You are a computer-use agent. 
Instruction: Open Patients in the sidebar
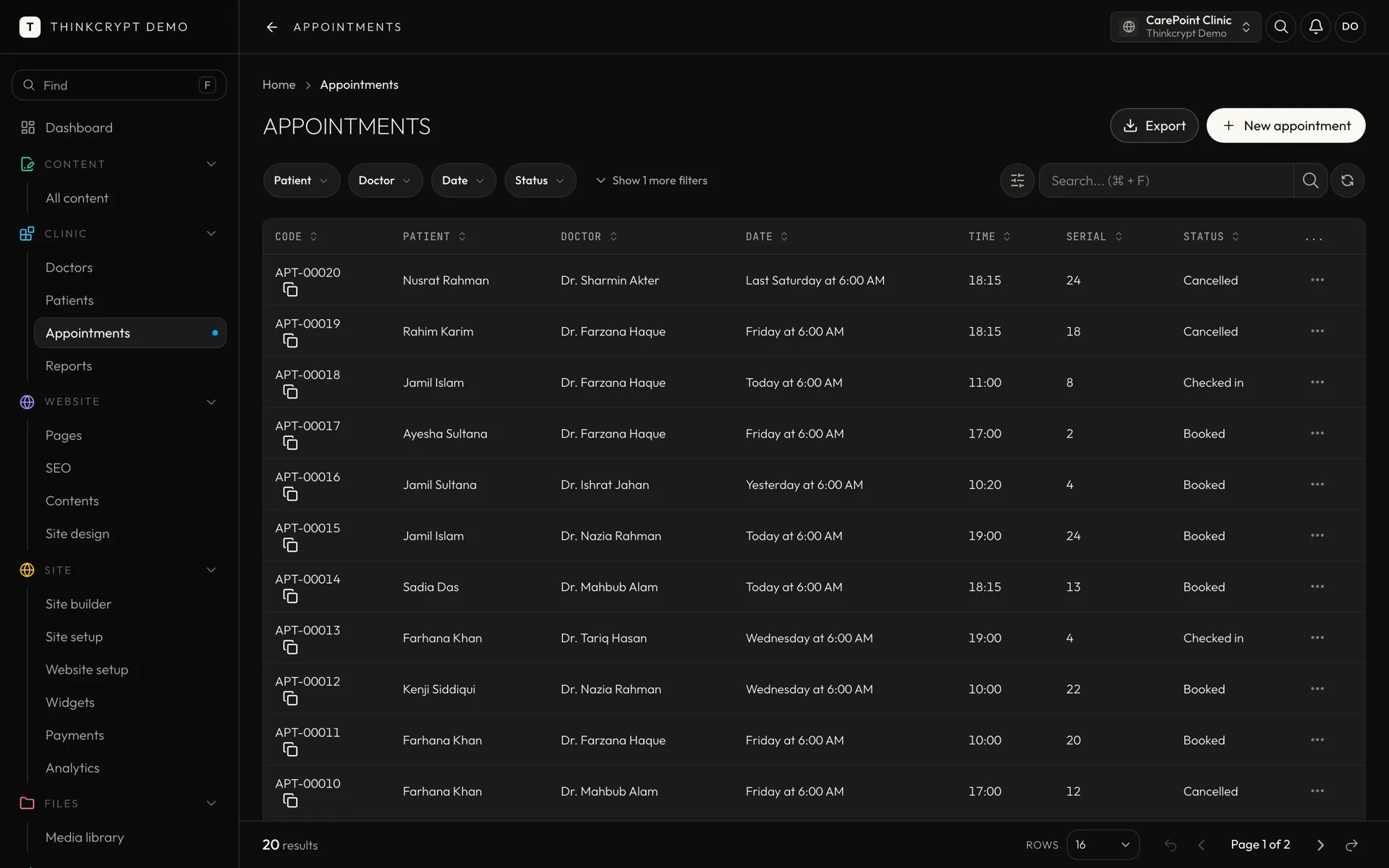coord(69,300)
